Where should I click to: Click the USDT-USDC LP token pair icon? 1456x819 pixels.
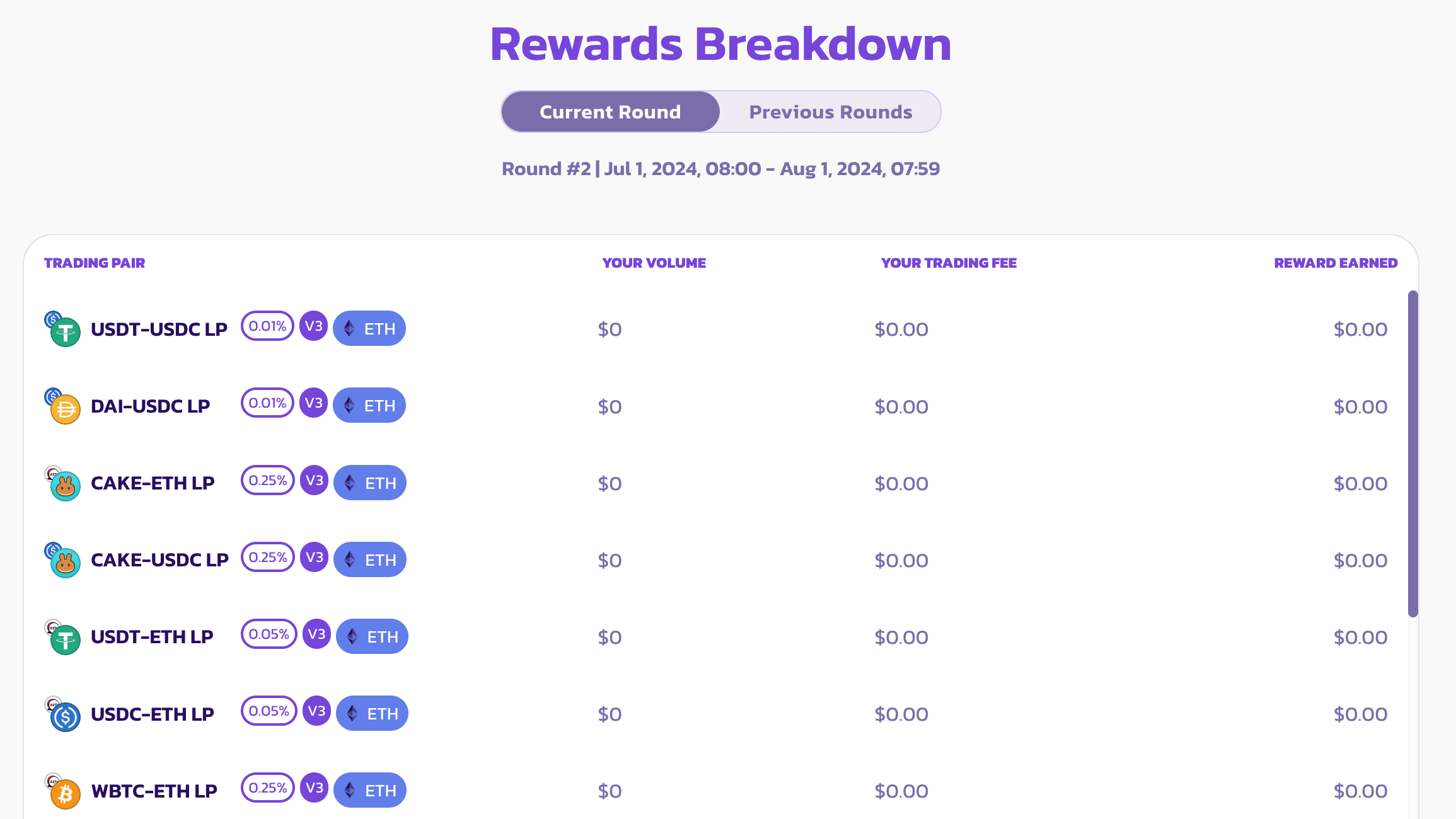64,329
